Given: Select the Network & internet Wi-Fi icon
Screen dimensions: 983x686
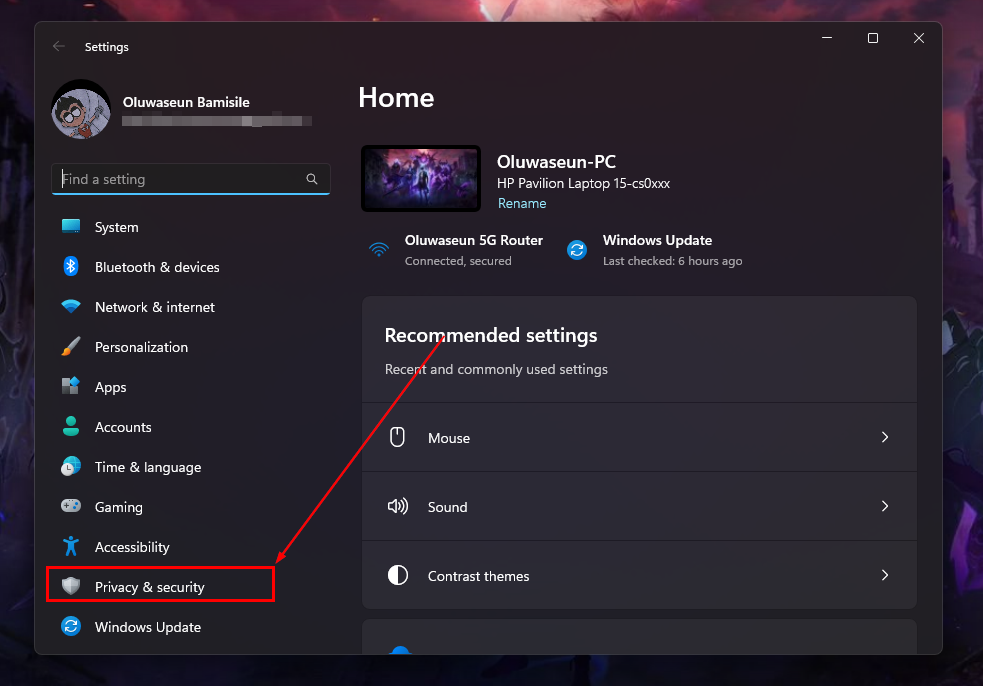Looking at the screenshot, I should 71,307.
